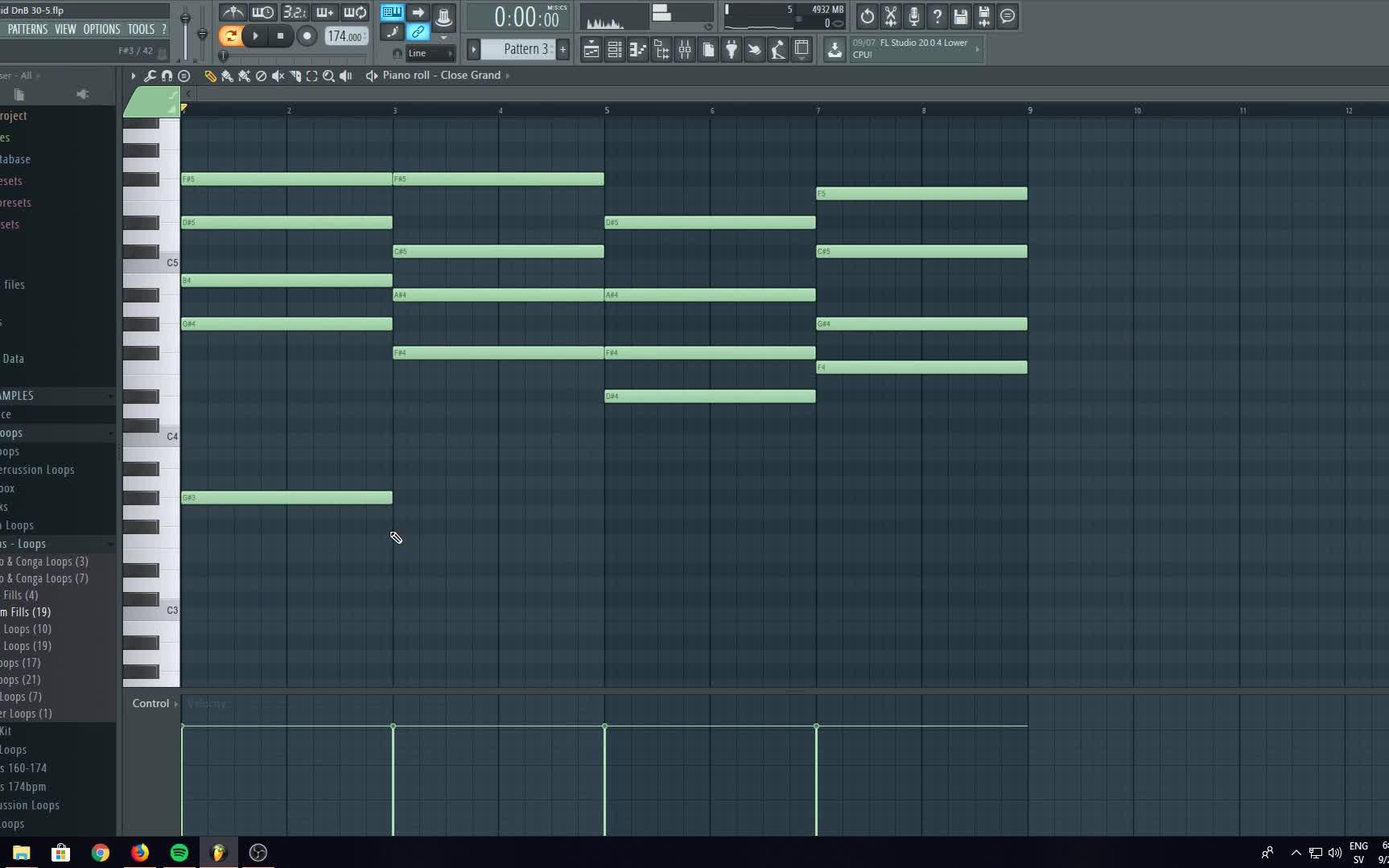This screenshot has width=1389, height=868.
Task: Open the piano roll snap magnet menu
Action: pos(167,76)
